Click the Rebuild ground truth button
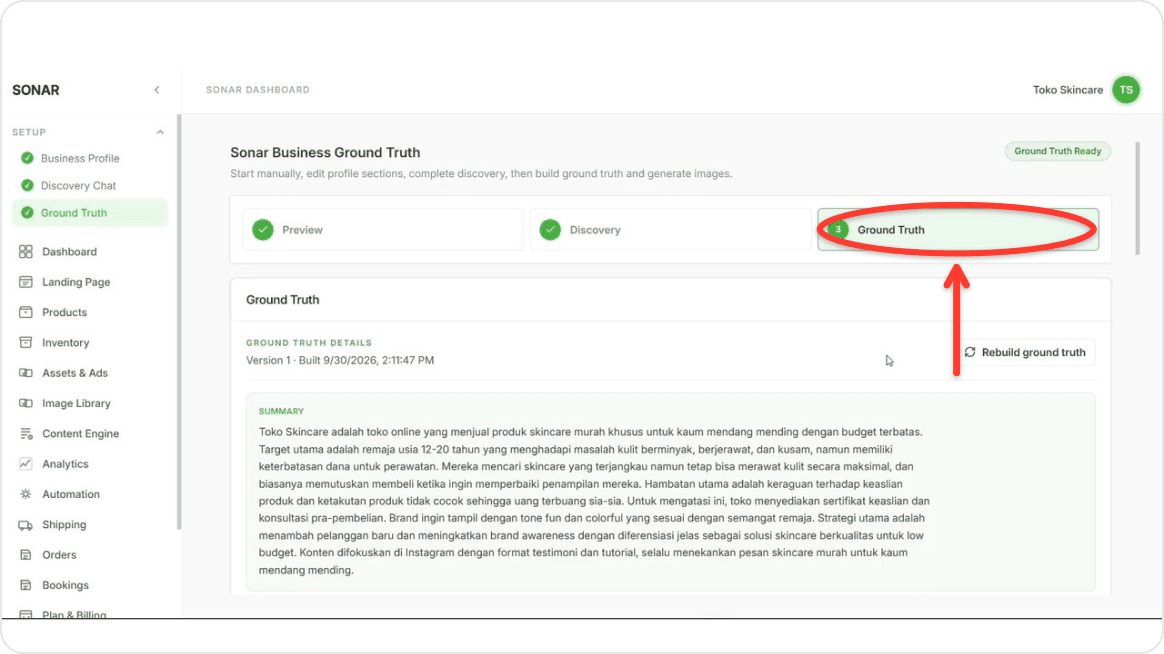 (1025, 353)
